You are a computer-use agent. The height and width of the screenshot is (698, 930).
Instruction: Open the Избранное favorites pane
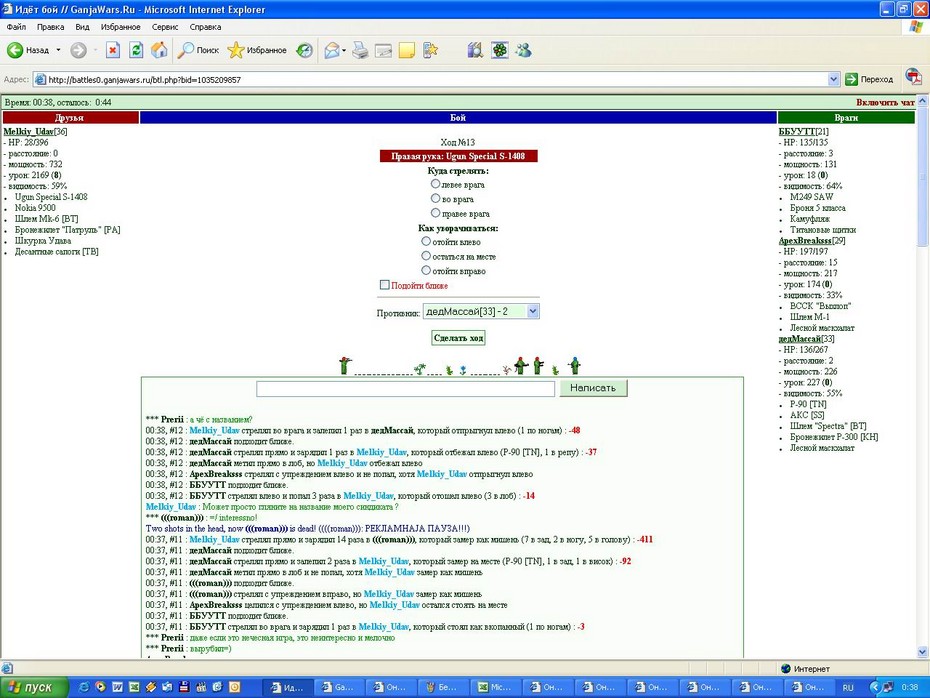(257, 50)
